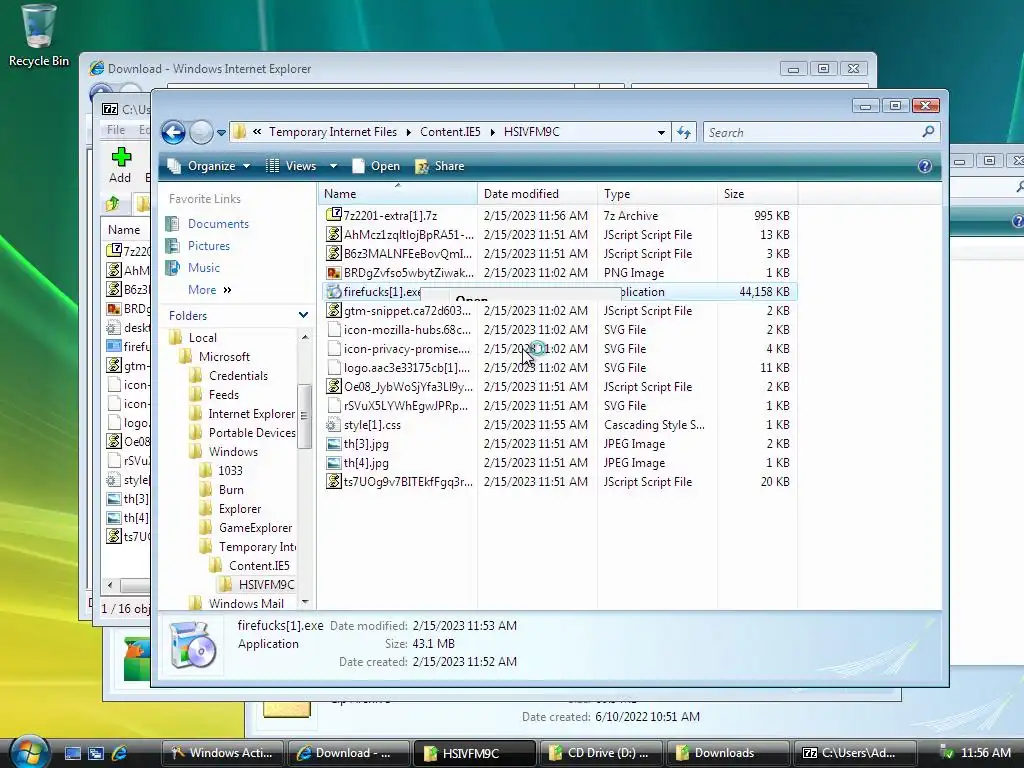
Task: Select Credentials folder in tree
Action: (238, 376)
